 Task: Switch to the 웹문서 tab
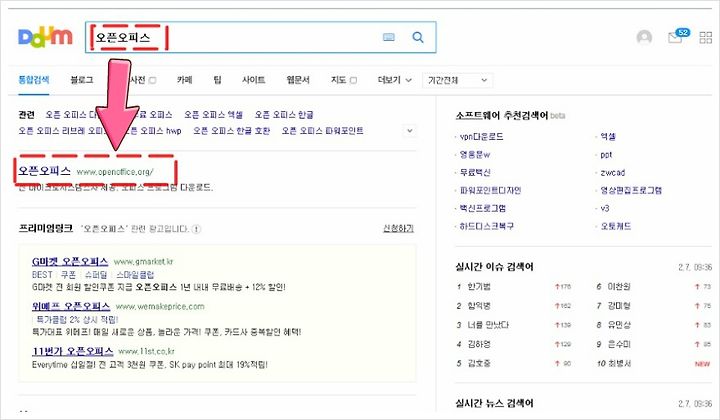(x=298, y=80)
